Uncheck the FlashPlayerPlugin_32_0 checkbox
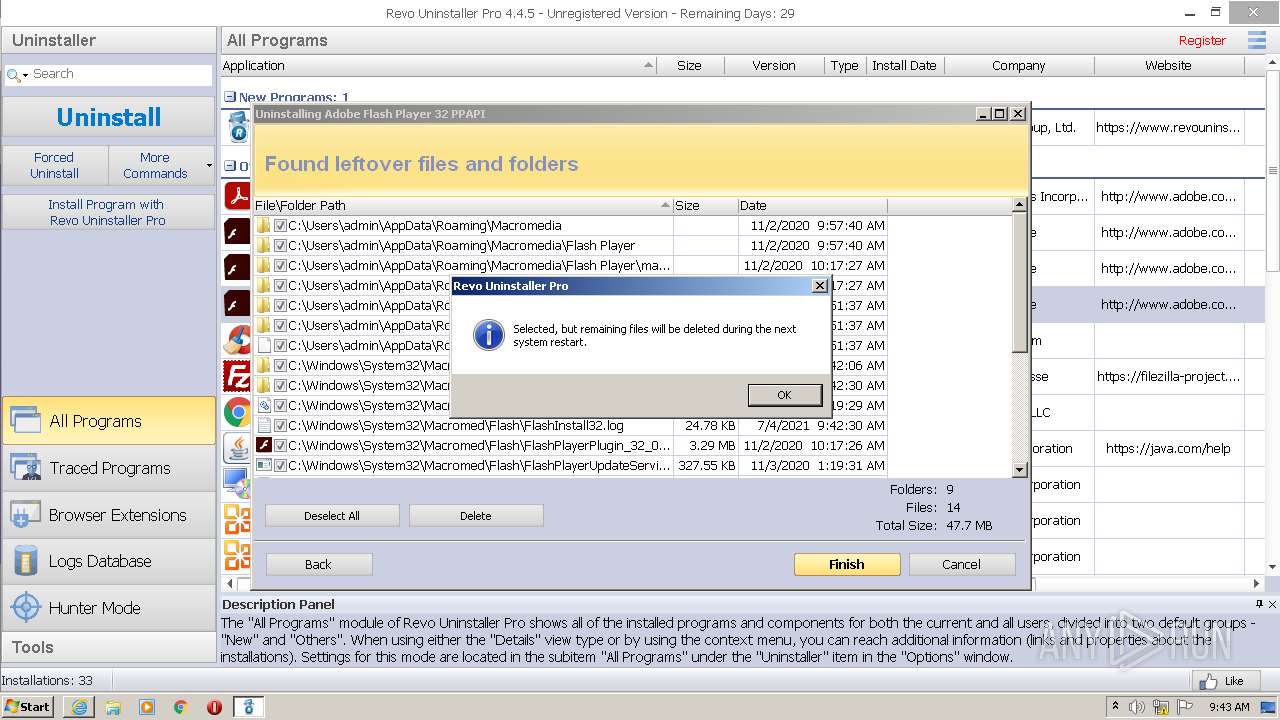Image resolution: width=1280 pixels, height=720 pixels. pos(280,446)
